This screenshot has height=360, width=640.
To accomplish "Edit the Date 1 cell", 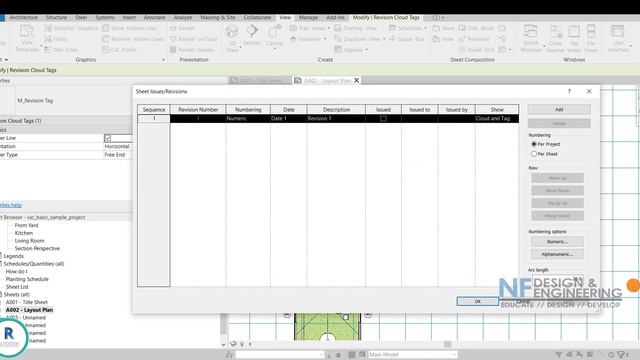I will pos(289,118).
